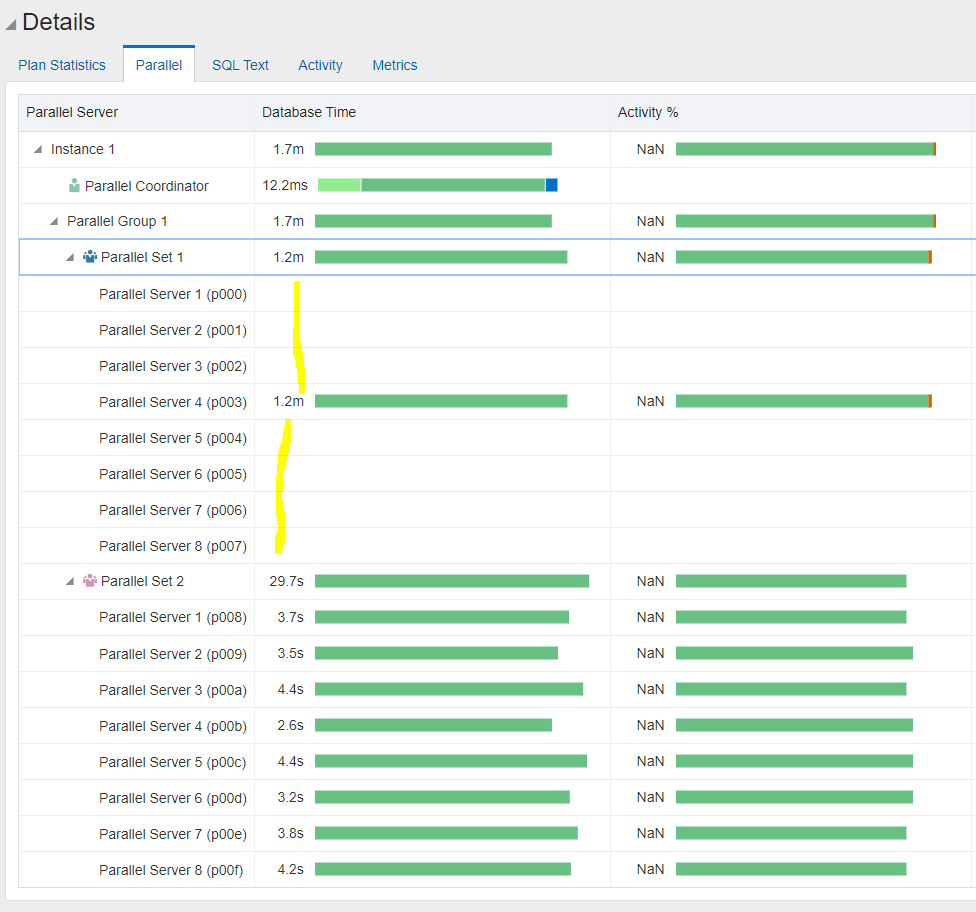The height and width of the screenshot is (912, 976).
Task: Click the Parallel Set 2 Activity % bar
Action: (x=791, y=581)
